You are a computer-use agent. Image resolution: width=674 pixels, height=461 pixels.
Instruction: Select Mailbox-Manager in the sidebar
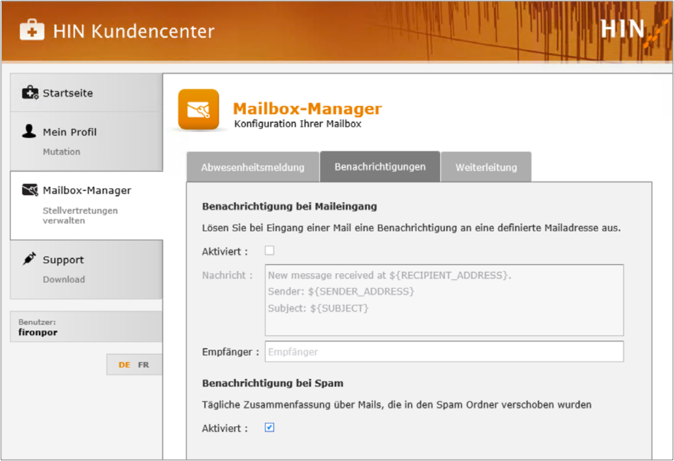[87, 190]
